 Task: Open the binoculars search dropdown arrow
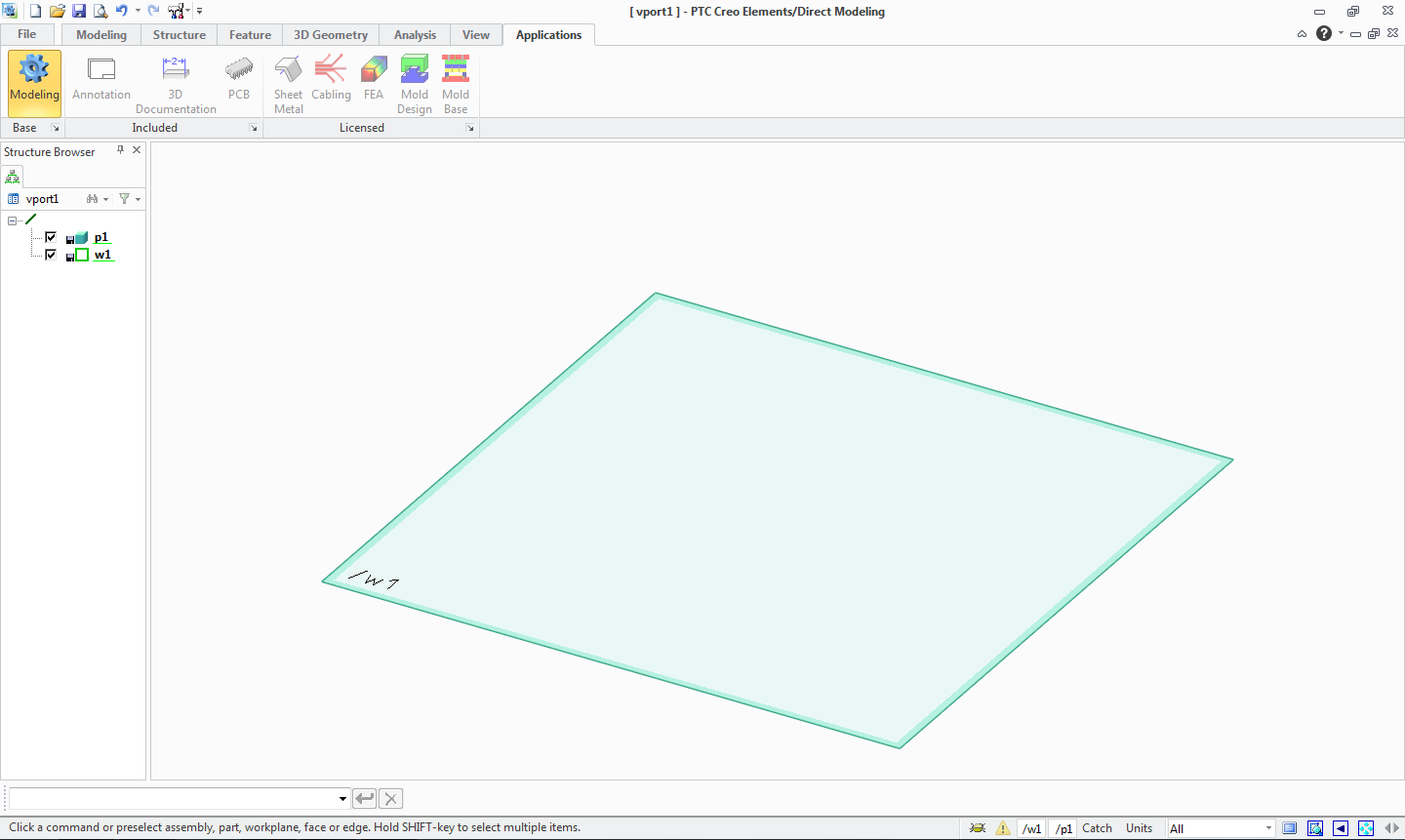click(105, 199)
